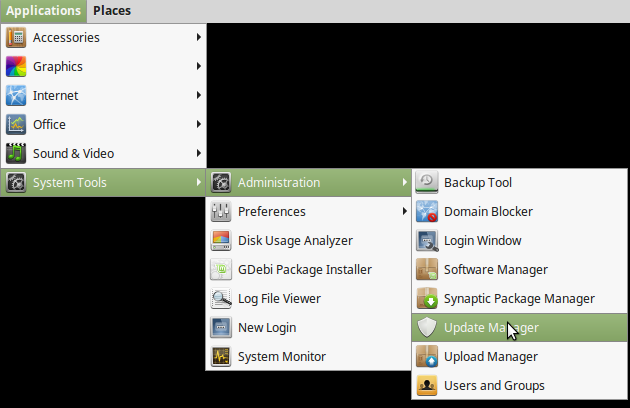Expand Graphics submenu arrow

198,66
